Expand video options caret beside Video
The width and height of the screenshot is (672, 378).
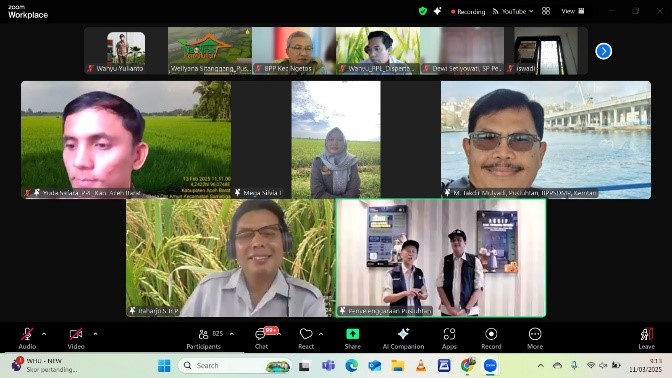point(95,334)
